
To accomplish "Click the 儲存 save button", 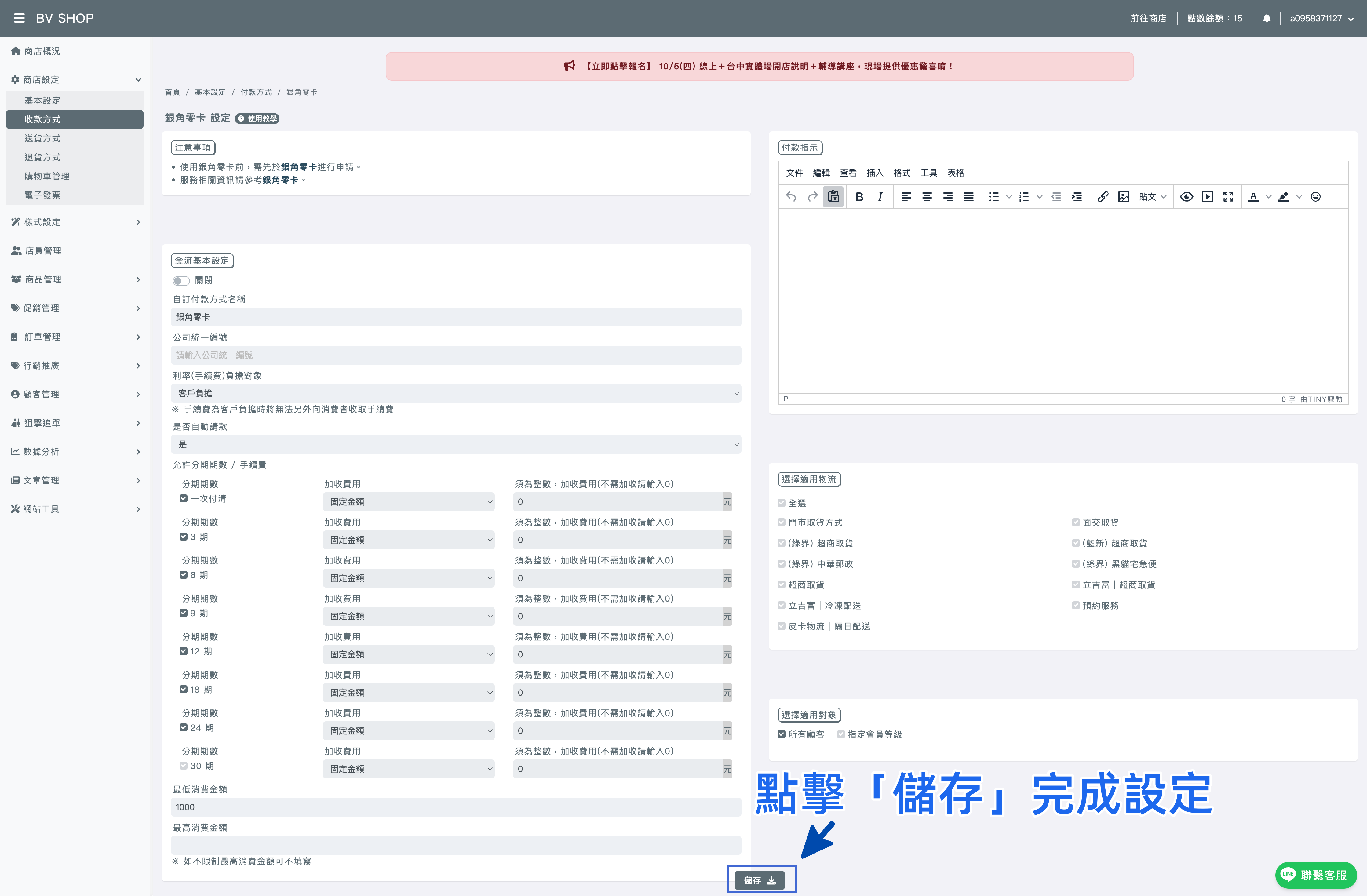I will point(760,880).
